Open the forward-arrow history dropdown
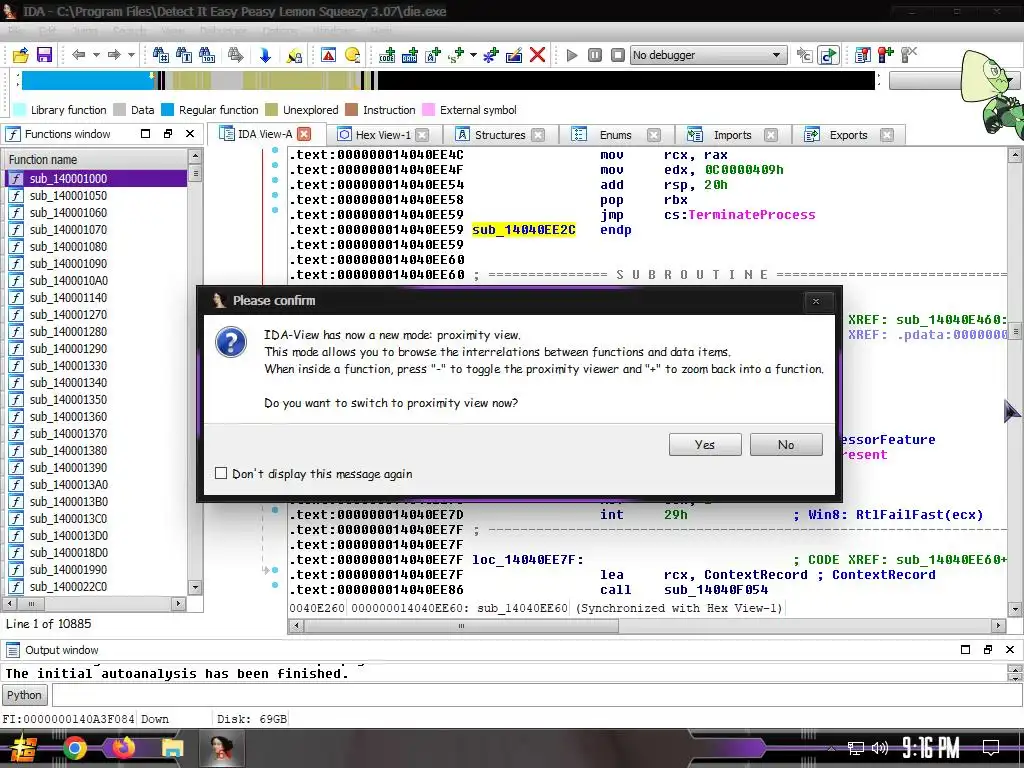Screen dimensions: 1024x768 tap(131, 55)
